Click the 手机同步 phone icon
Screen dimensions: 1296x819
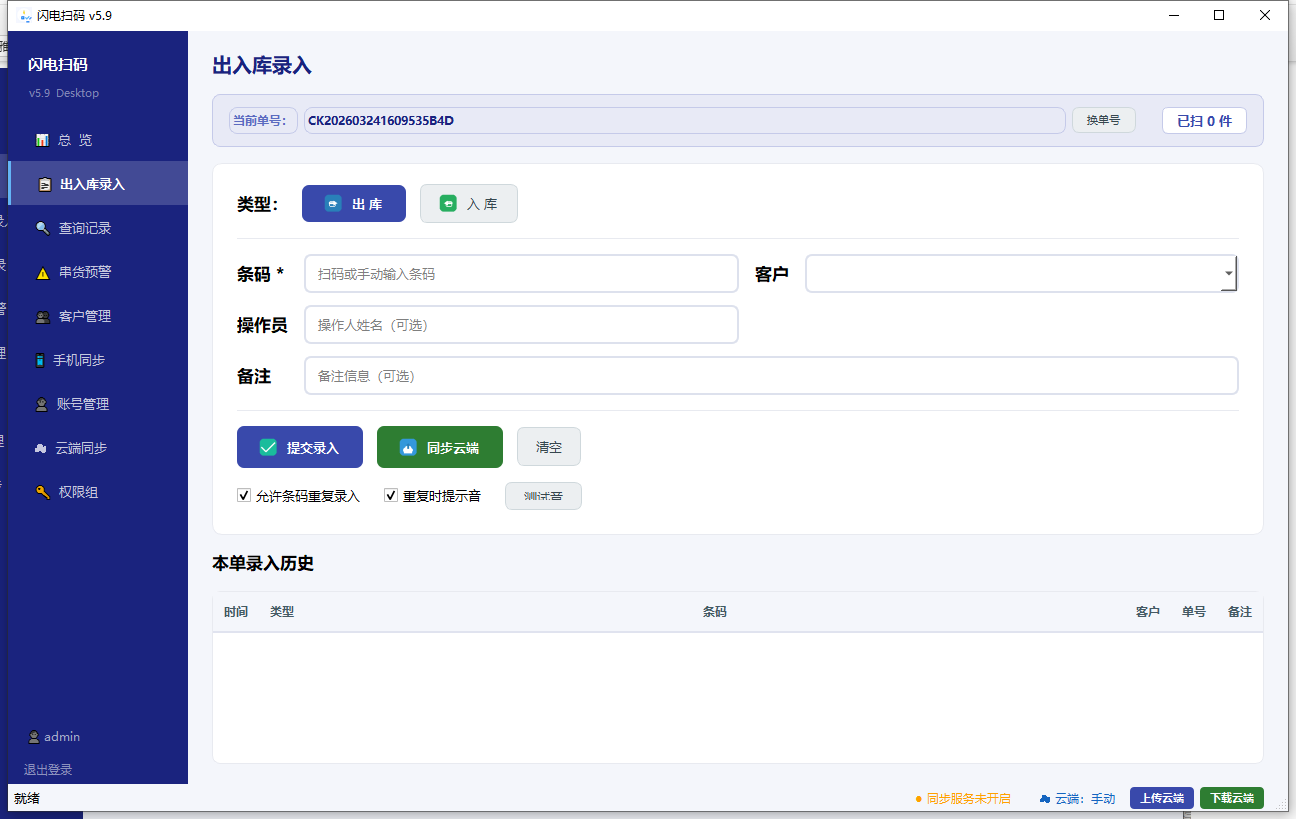pyautogui.click(x=40, y=360)
